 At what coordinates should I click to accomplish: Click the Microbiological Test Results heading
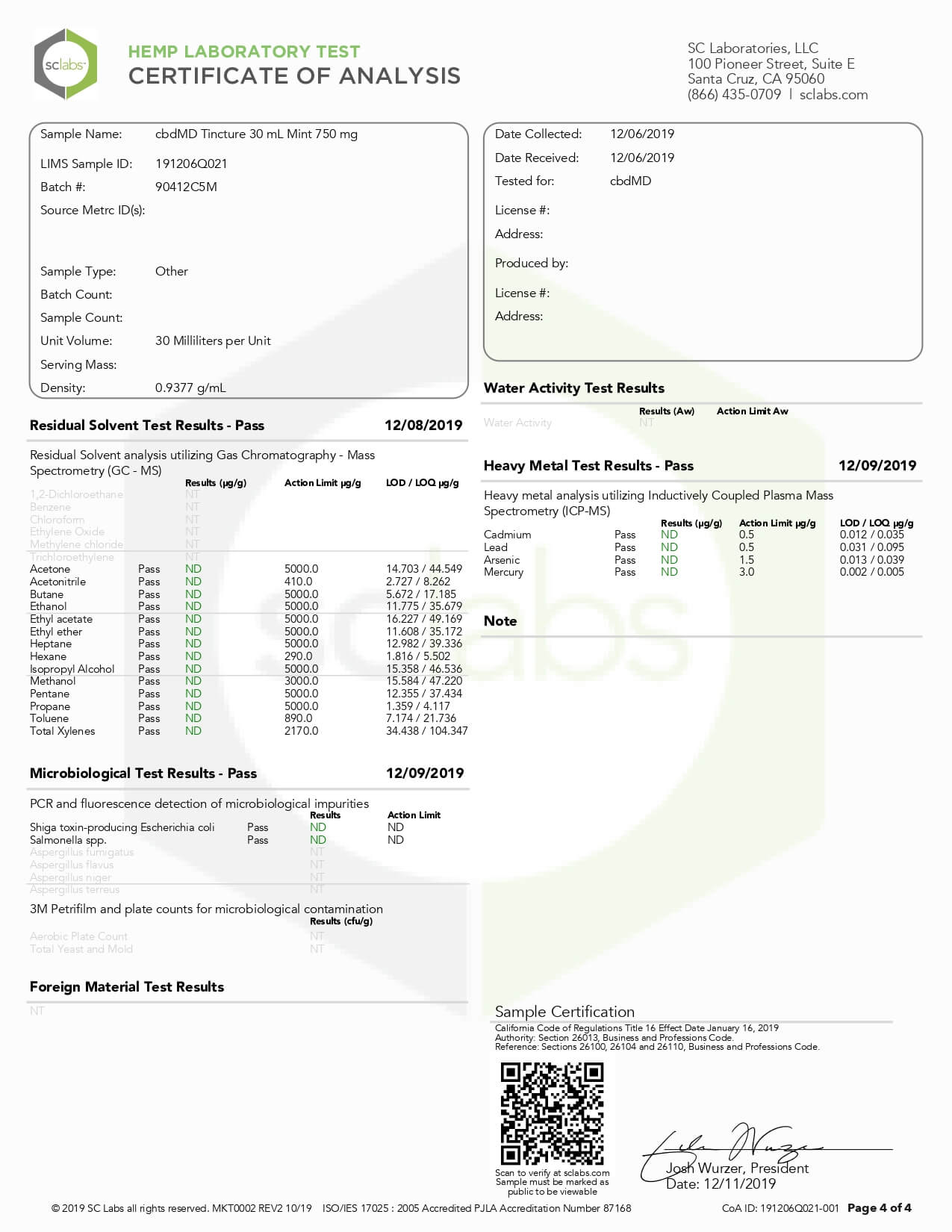(x=143, y=774)
